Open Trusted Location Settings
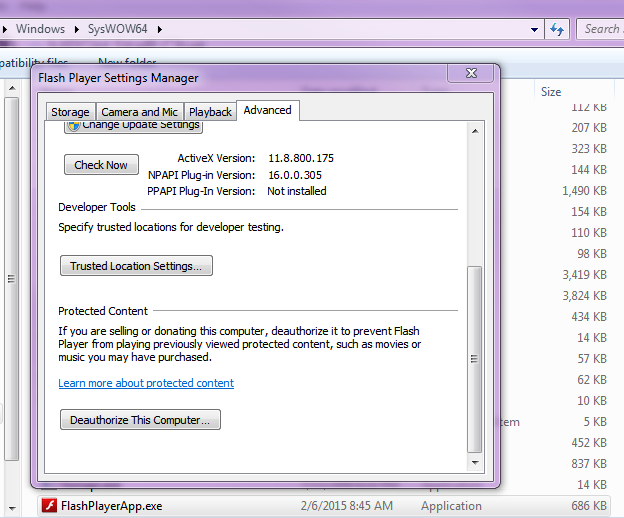Image resolution: width=624 pixels, height=518 pixels. (136, 266)
